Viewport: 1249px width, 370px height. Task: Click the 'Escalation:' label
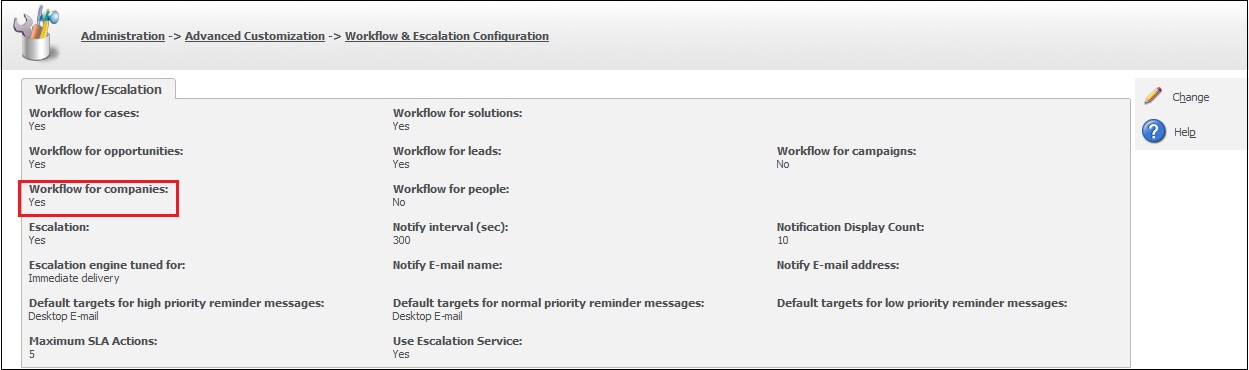(x=59, y=227)
